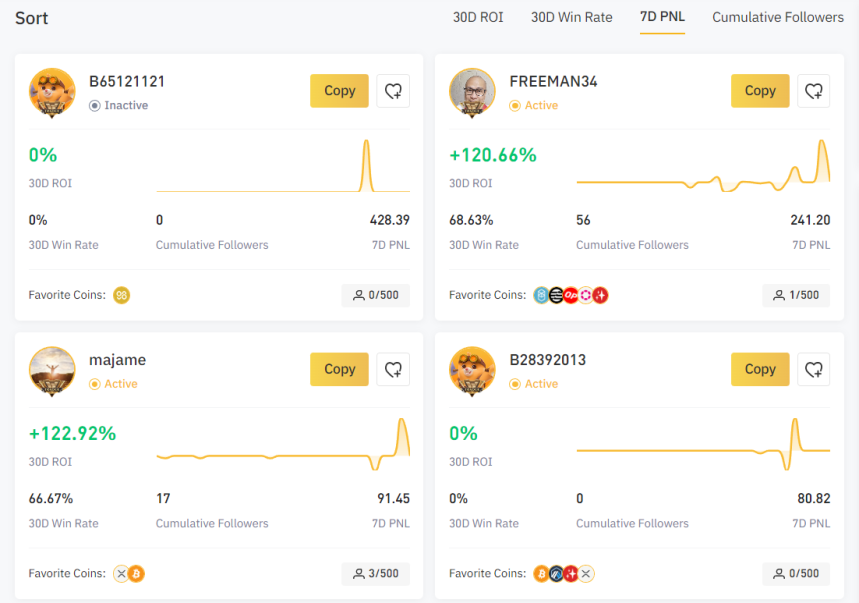Click the OP coin icon in FREEMAN34's favorites
The height and width of the screenshot is (603, 859).
click(571, 295)
